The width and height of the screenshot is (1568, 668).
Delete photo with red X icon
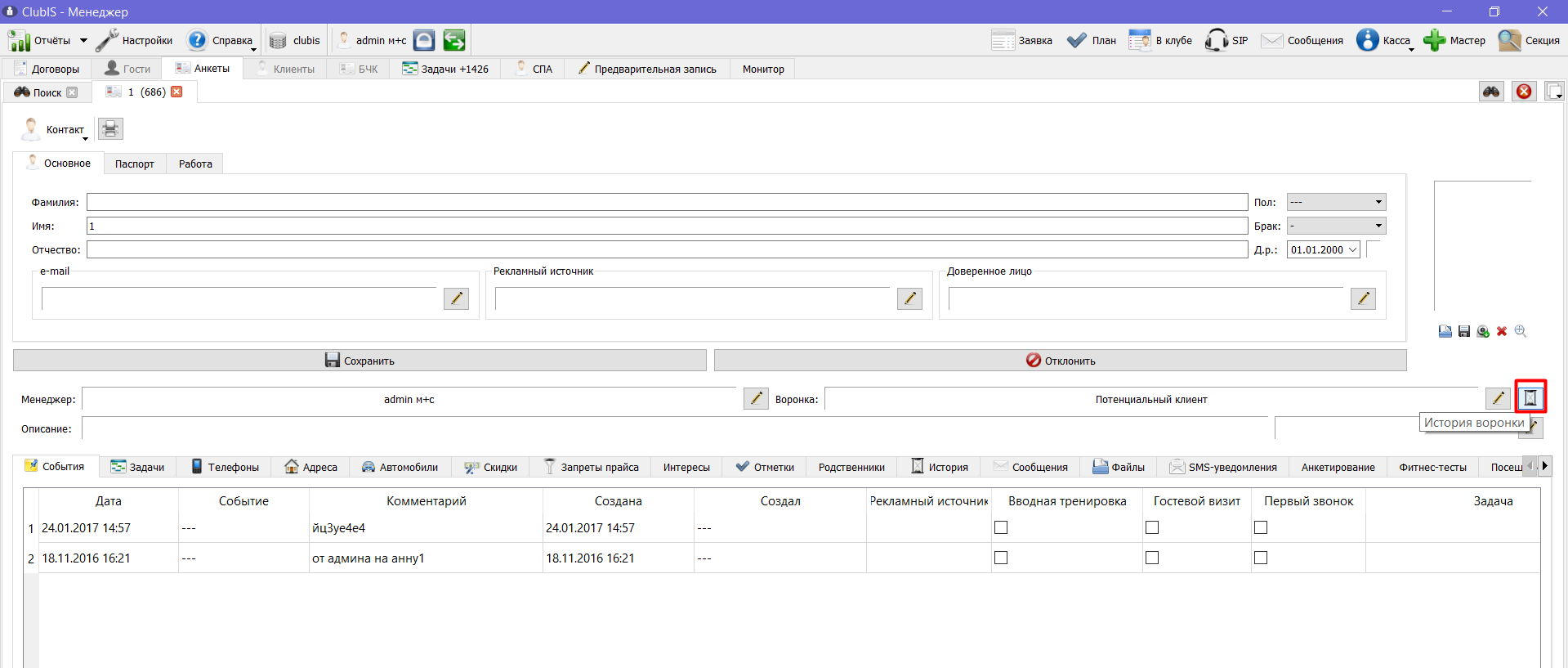click(1502, 331)
